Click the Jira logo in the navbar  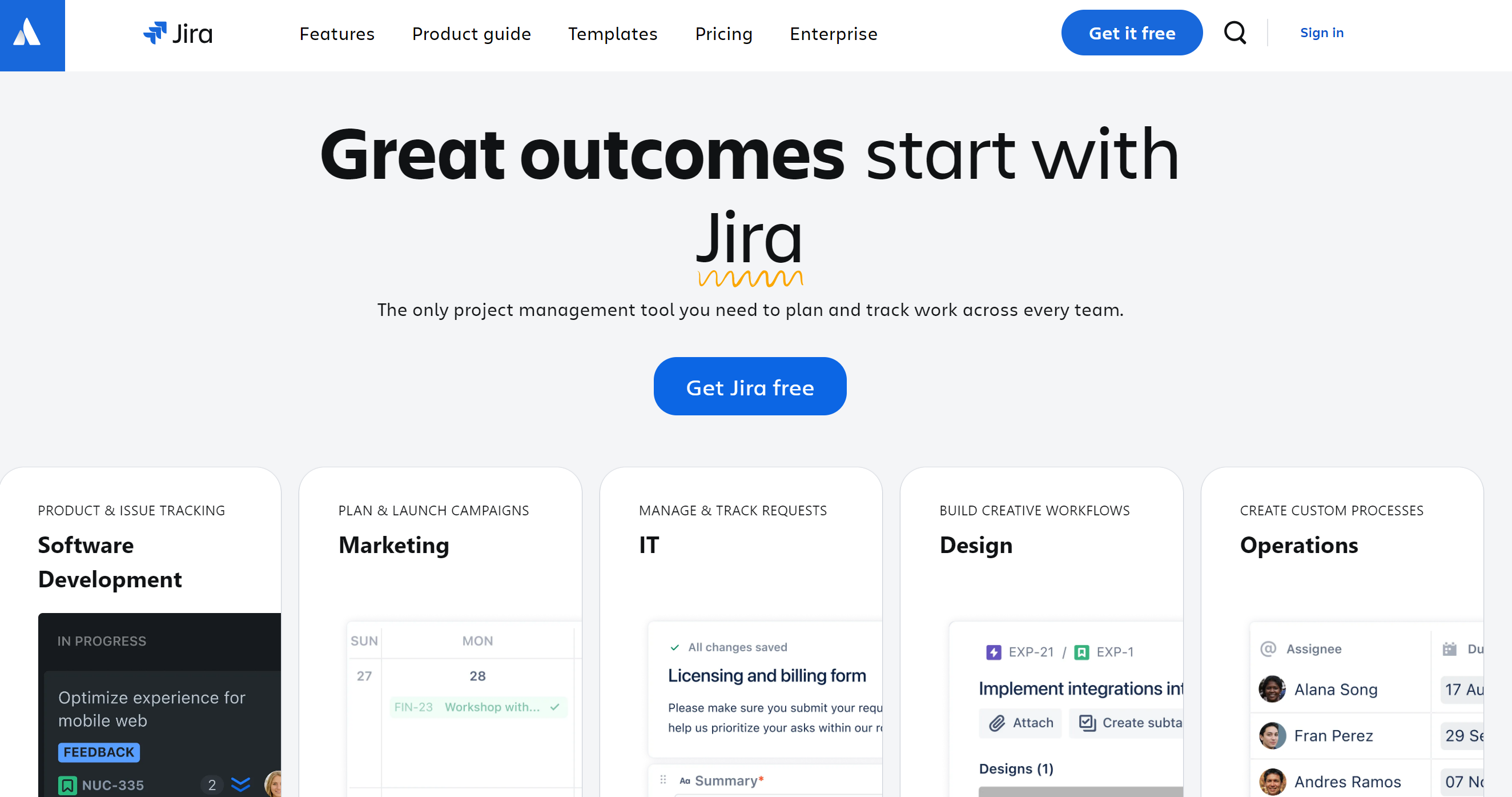[177, 33]
